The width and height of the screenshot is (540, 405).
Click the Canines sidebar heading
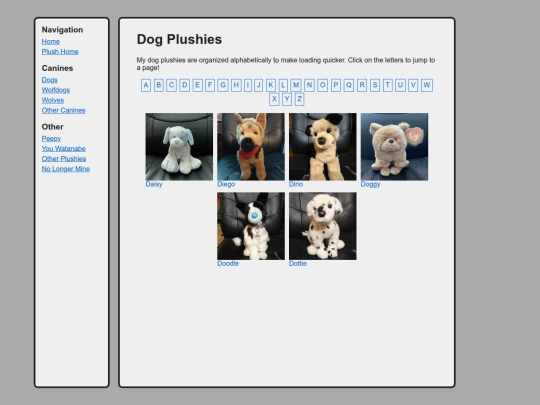(x=58, y=68)
